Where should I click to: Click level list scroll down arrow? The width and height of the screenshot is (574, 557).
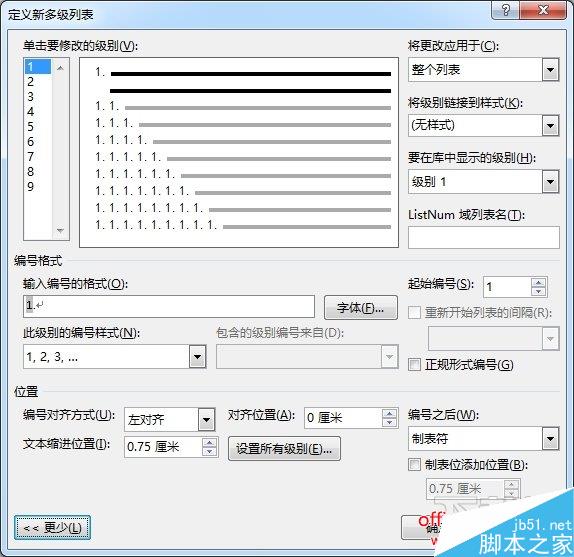[x=60, y=231]
